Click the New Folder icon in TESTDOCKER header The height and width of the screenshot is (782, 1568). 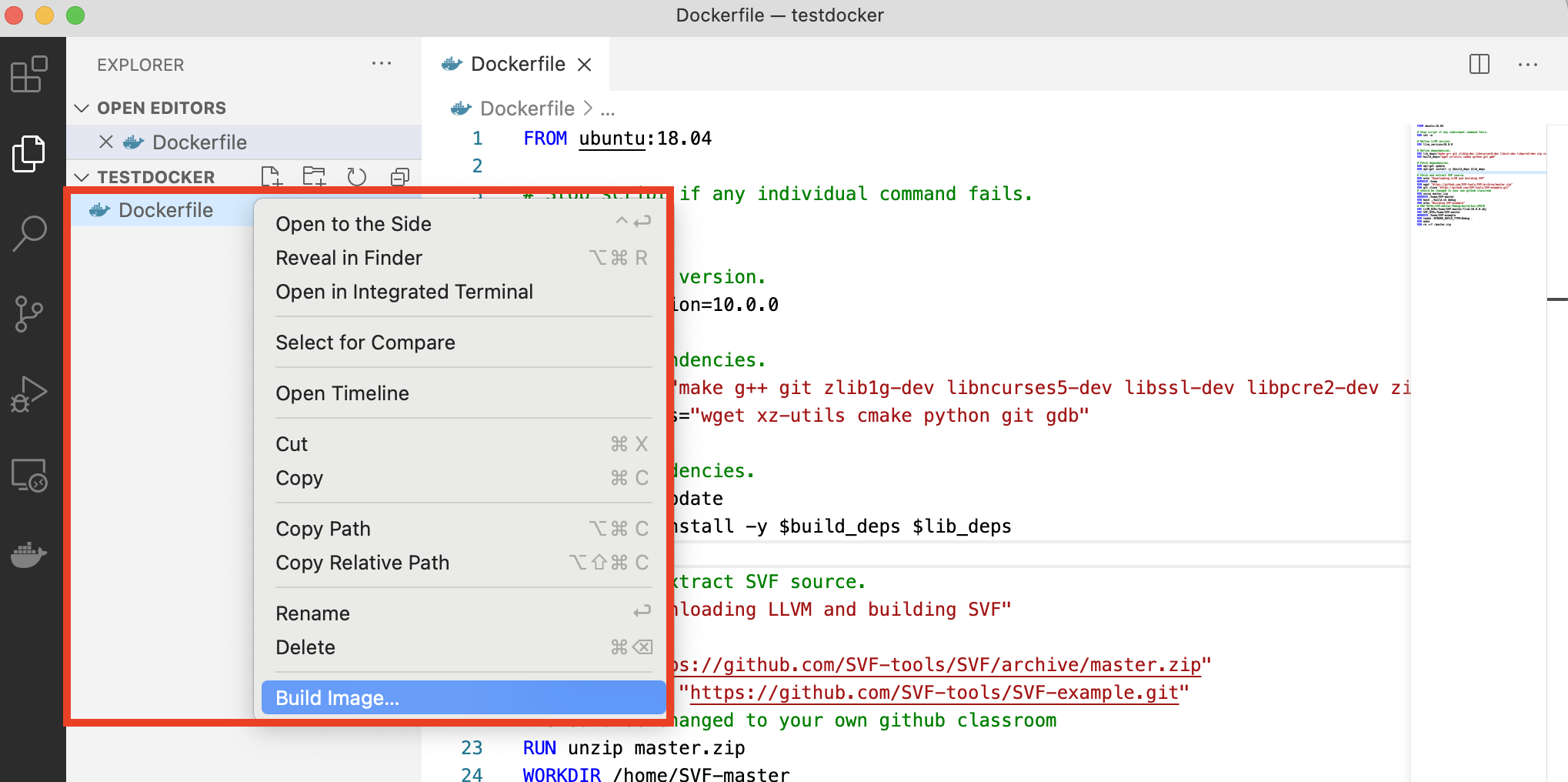314,177
